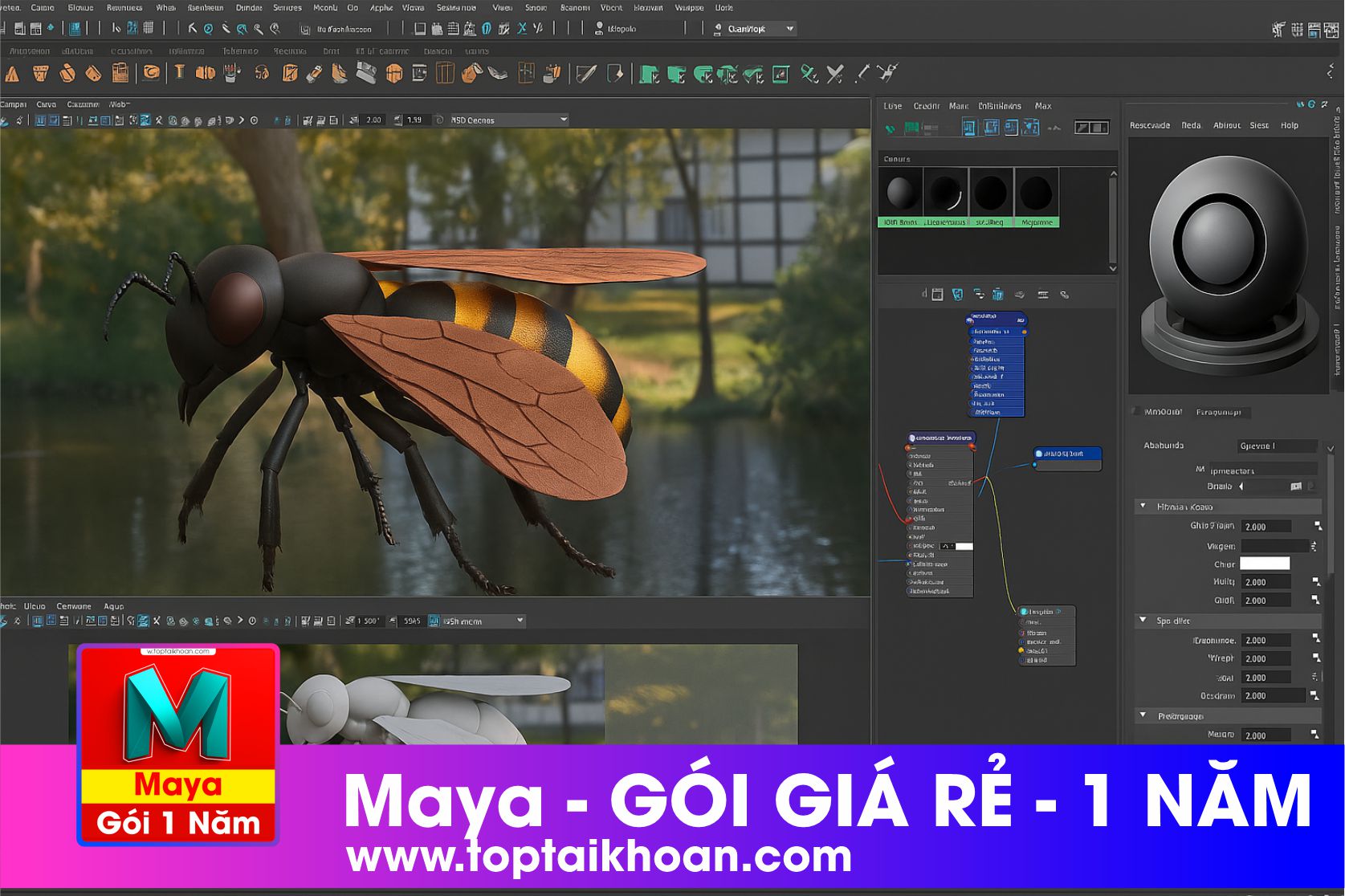Click the small map icon in Dnaile row
The width and height of the screenshot is (1345, 896).
pos(1295,487)
